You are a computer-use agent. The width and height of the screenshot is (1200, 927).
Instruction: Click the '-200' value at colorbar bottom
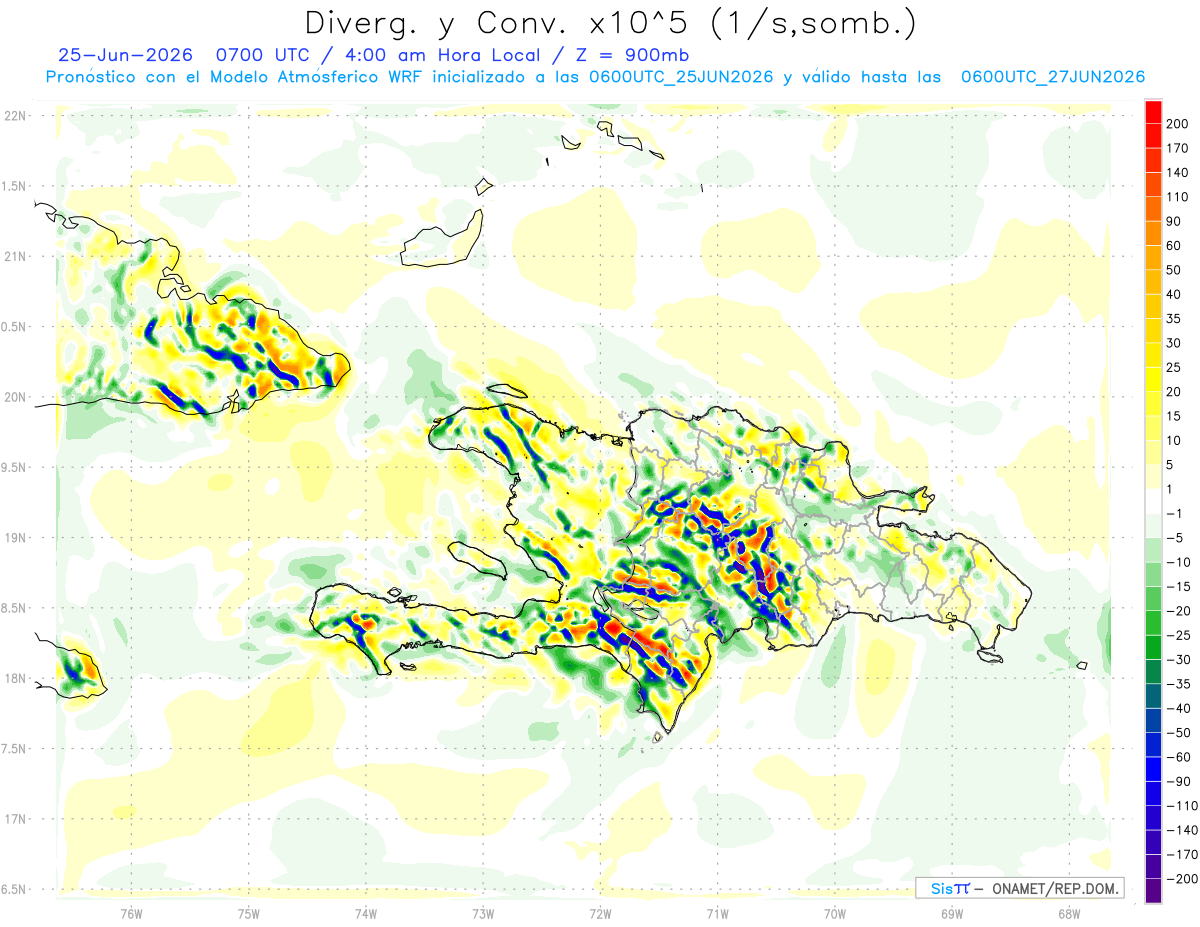[1184, 878]
